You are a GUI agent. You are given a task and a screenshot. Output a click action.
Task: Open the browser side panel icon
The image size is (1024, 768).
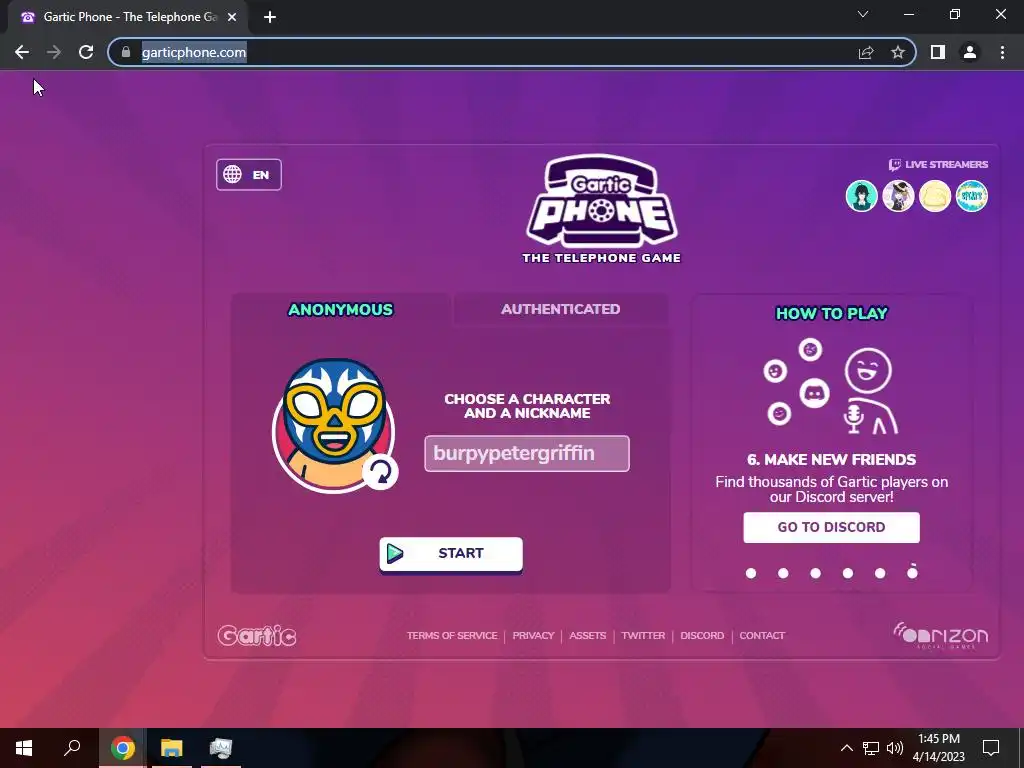[938, 52]
